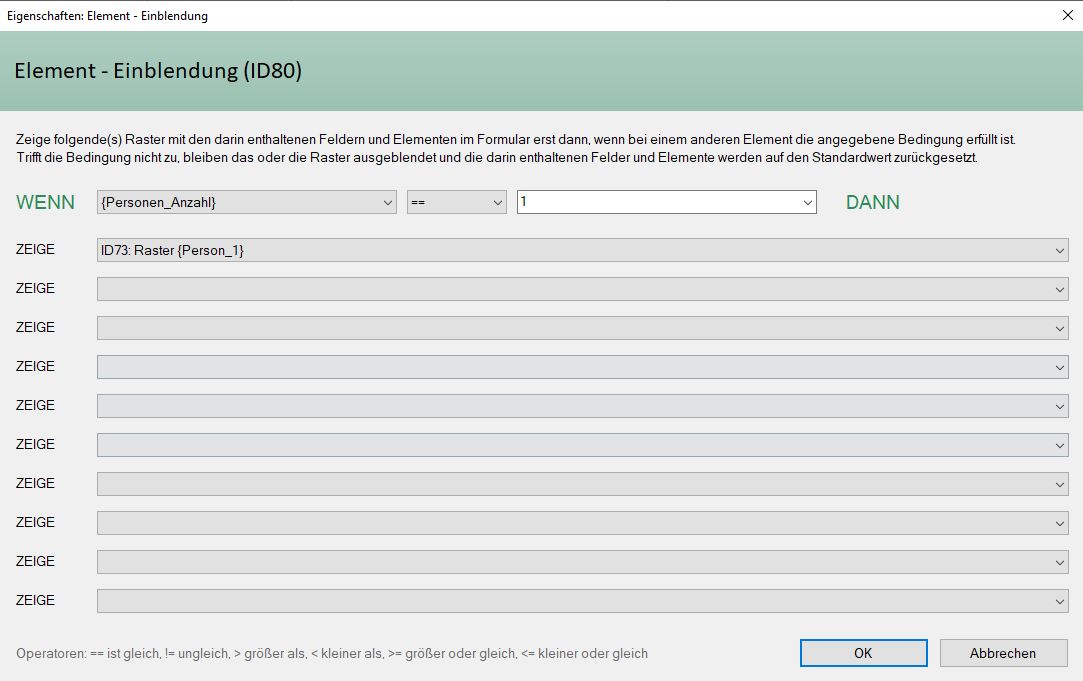Viewport: 1083px width, 681px height.
Task: Close the Eigenschaften dialog window
Action: tap(1066, 15)
